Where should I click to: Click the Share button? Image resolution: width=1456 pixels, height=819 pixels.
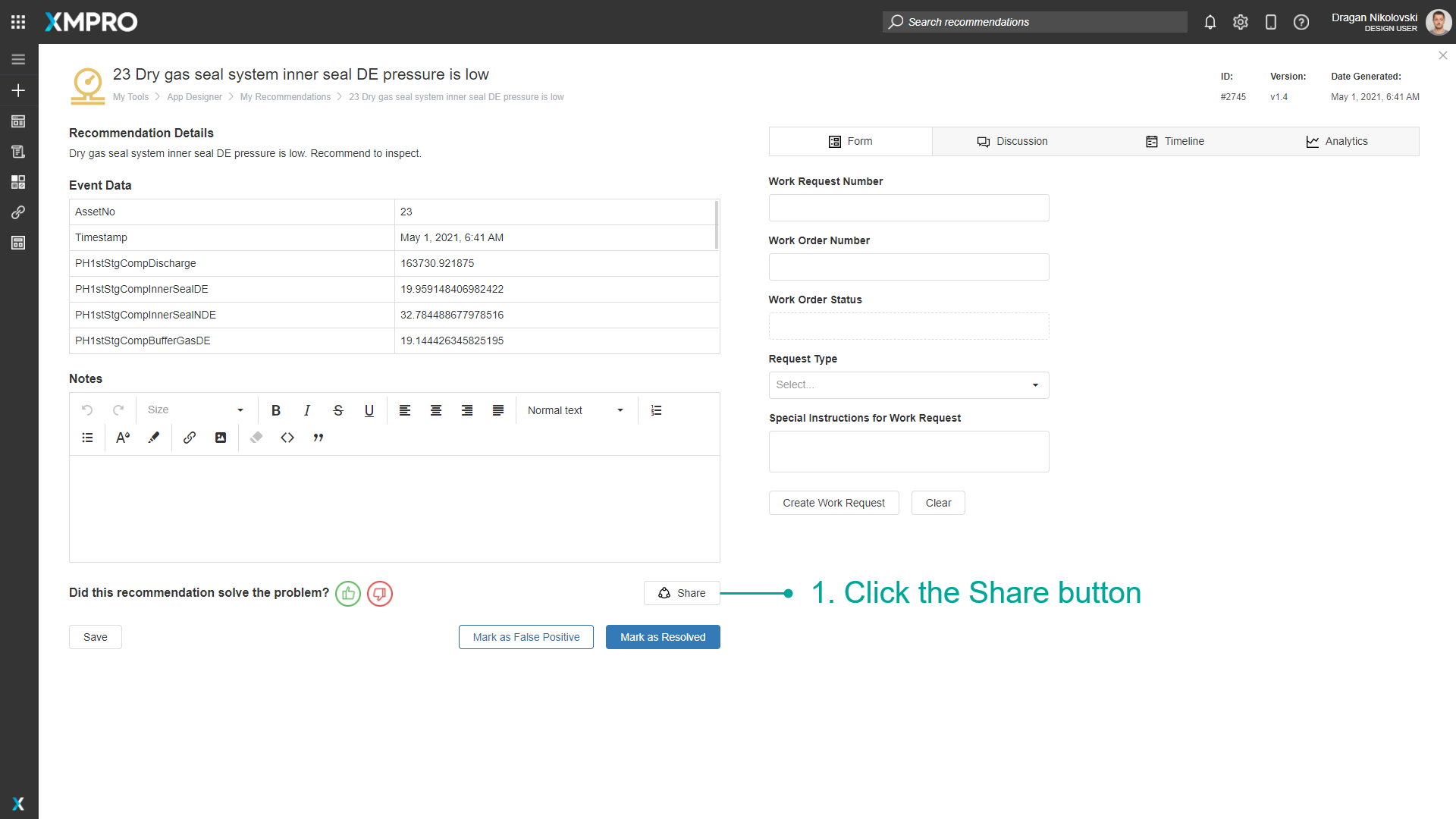coord(682,593)
